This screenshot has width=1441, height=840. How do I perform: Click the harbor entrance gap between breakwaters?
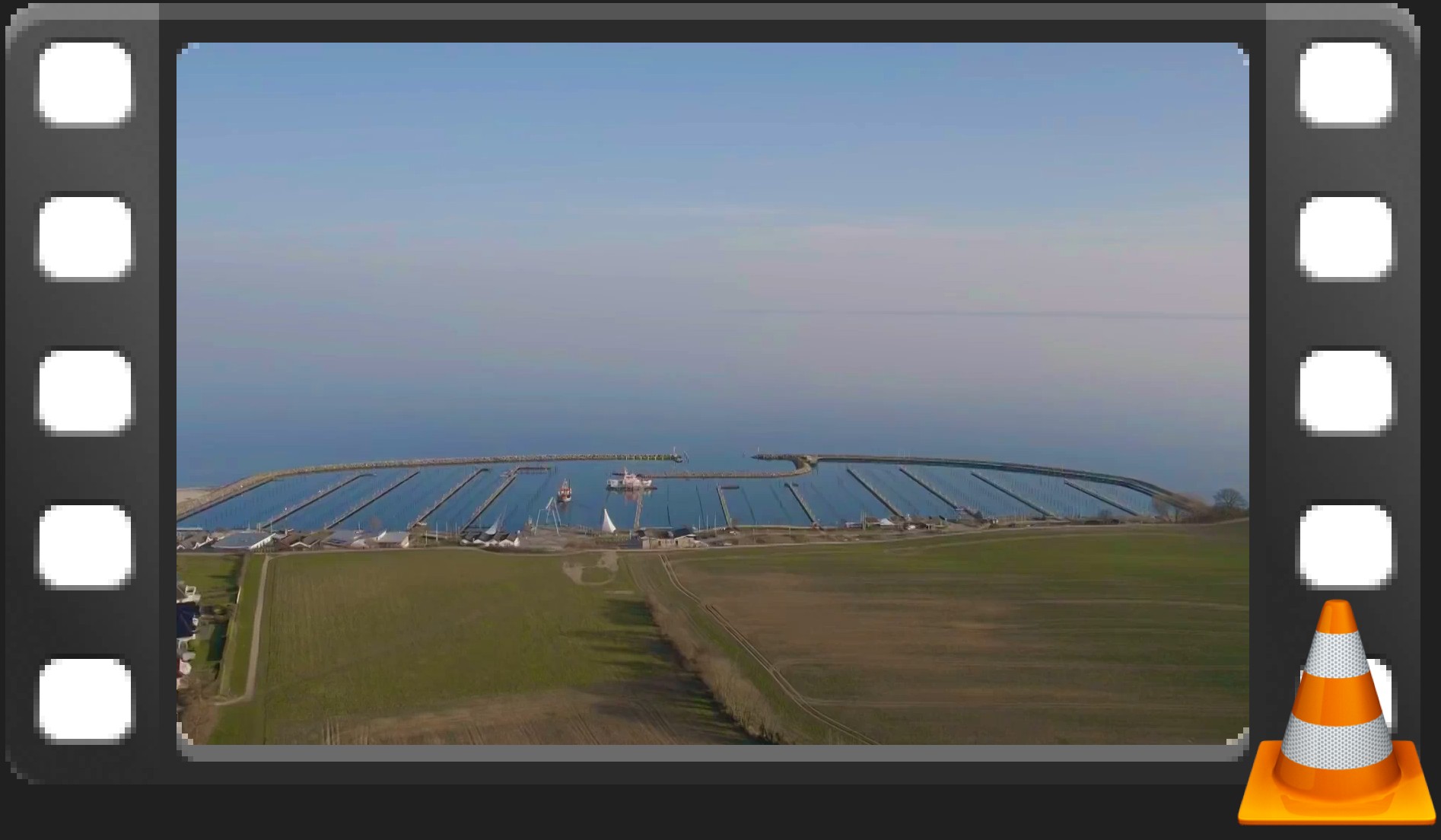pyautogui.click(x=719, y=458)
